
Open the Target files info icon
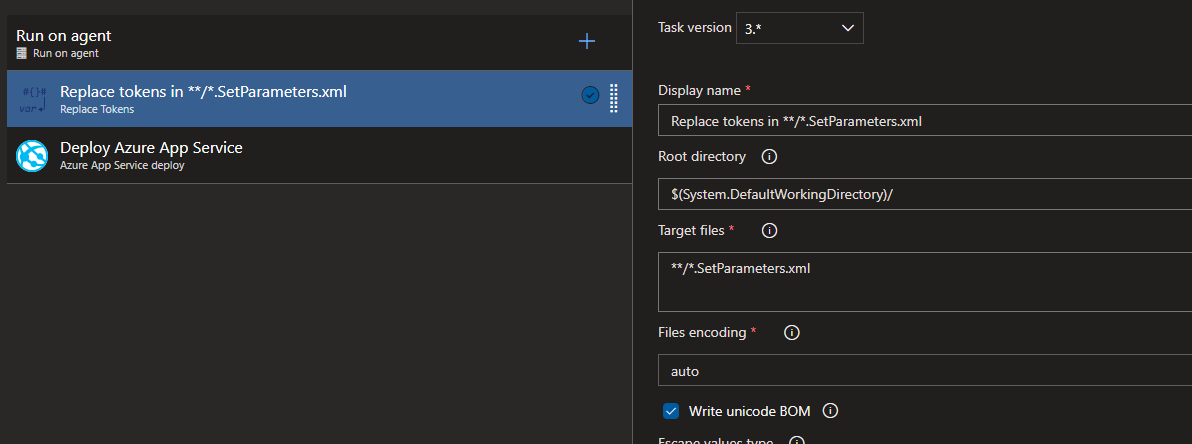coord(769,230)
